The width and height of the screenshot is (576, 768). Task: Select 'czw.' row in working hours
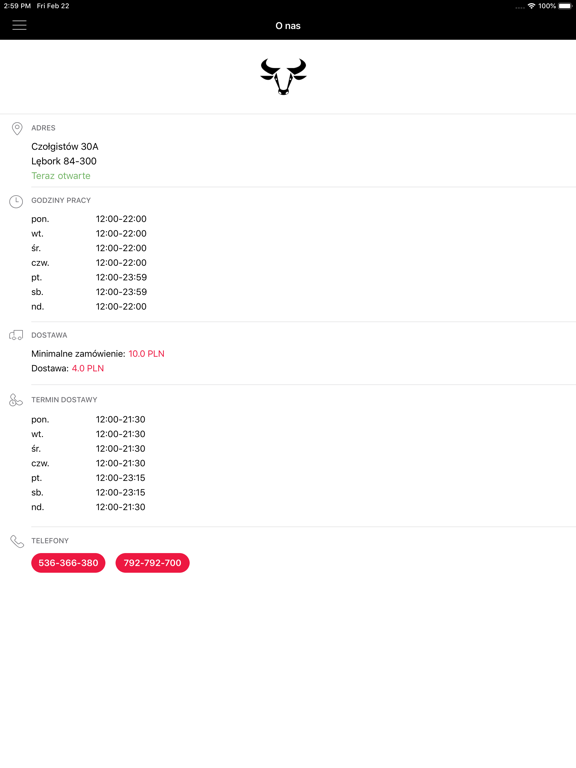89,263
